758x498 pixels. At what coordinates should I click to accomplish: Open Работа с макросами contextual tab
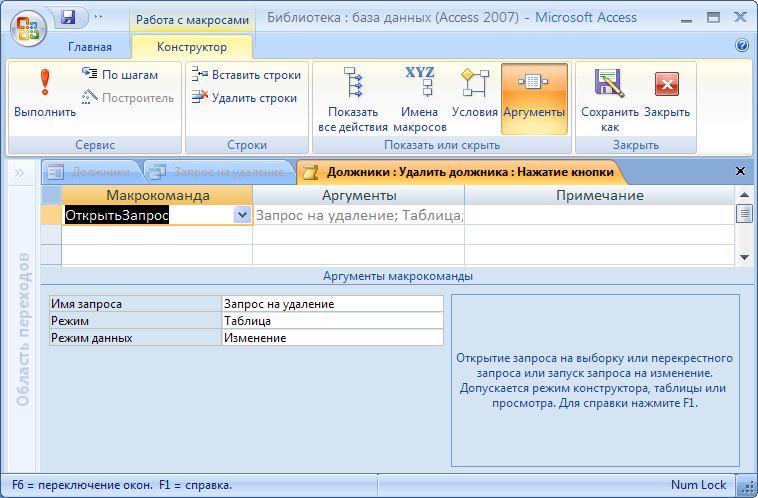[192, 20]
